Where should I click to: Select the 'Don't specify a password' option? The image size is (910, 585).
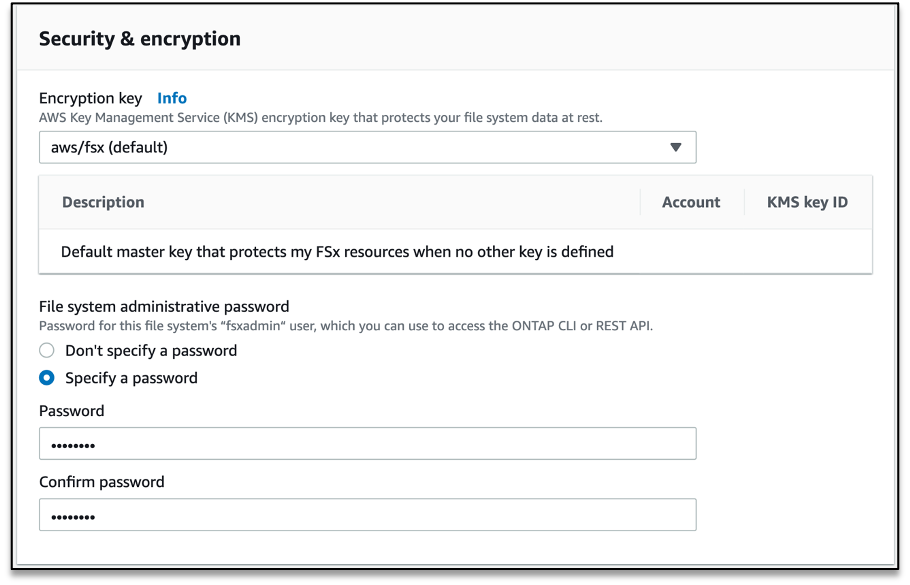(x=46, y=350)
